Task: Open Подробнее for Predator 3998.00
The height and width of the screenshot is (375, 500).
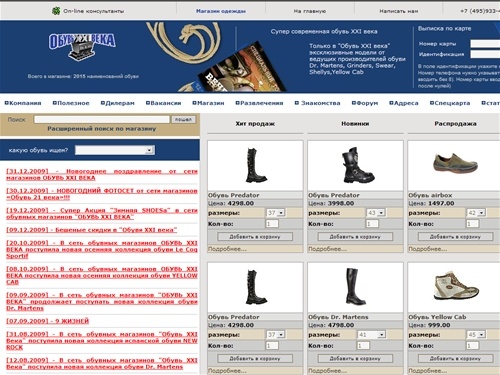Action: tap(327, 249)
